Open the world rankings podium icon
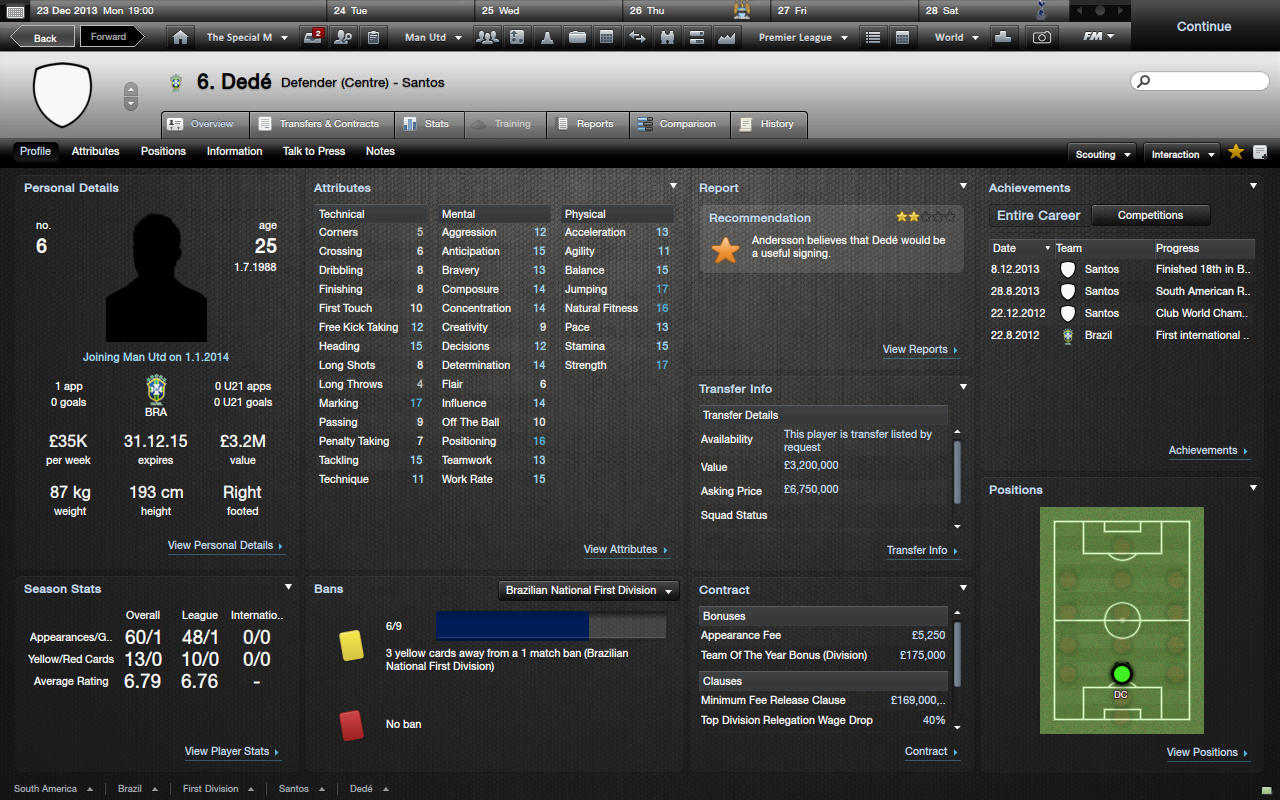This screenshot has height=800, width=1280. [1003, 38]
